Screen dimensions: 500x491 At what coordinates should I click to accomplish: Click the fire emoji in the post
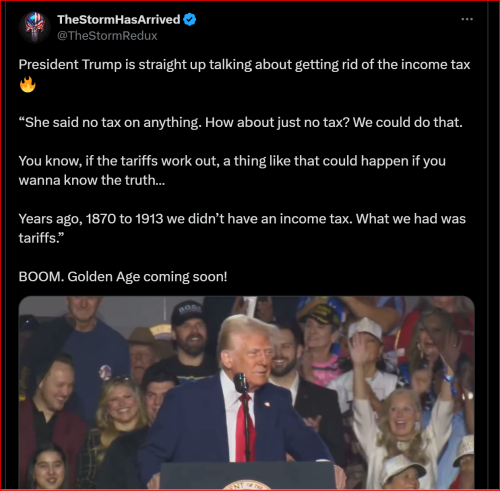pos(27,84)
